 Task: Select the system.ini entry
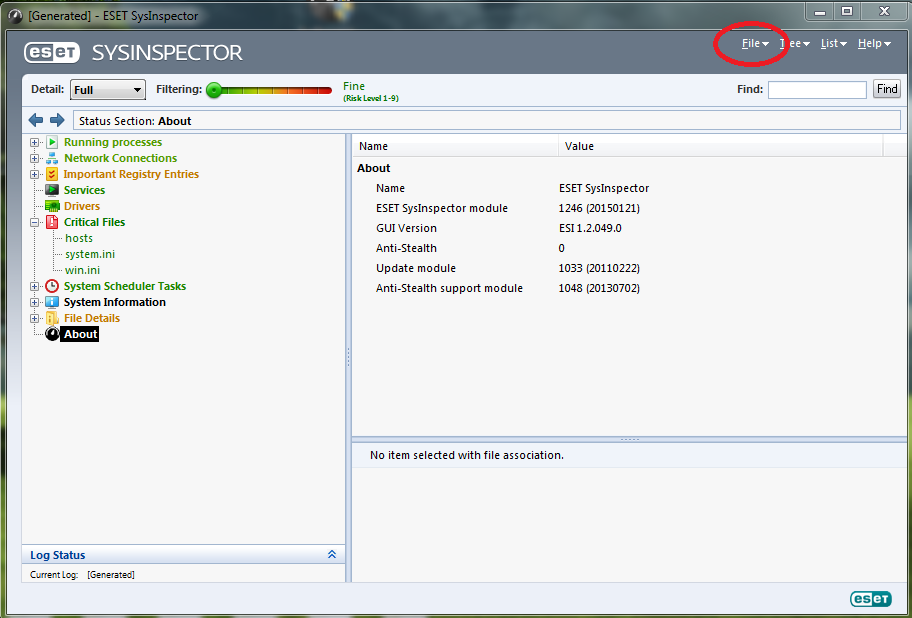pos(90,254)
